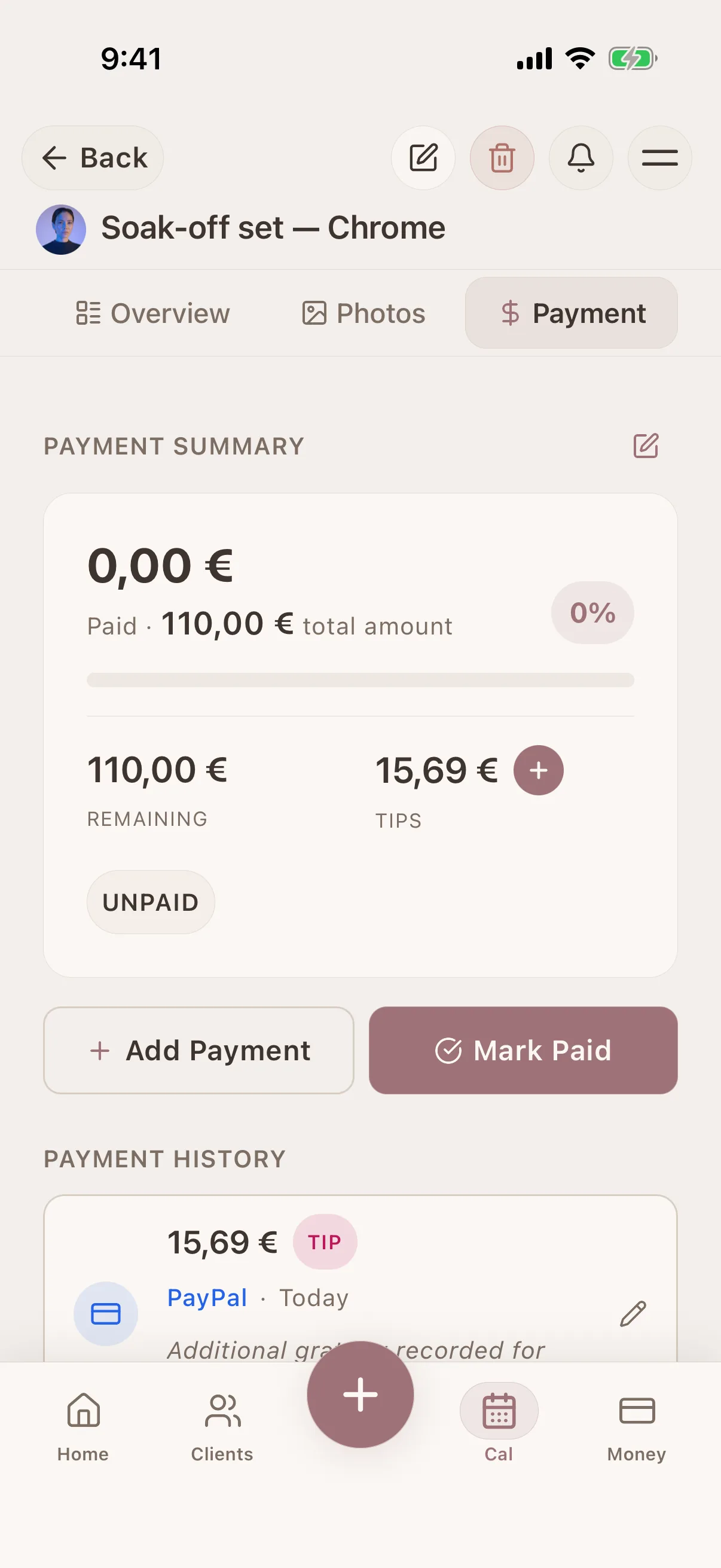Image resolution: width=721 pixels, height=1568 pixels.
Task: Tap the edit appointment icon in header
Action: pyautogui.click(x=423, y=158)
